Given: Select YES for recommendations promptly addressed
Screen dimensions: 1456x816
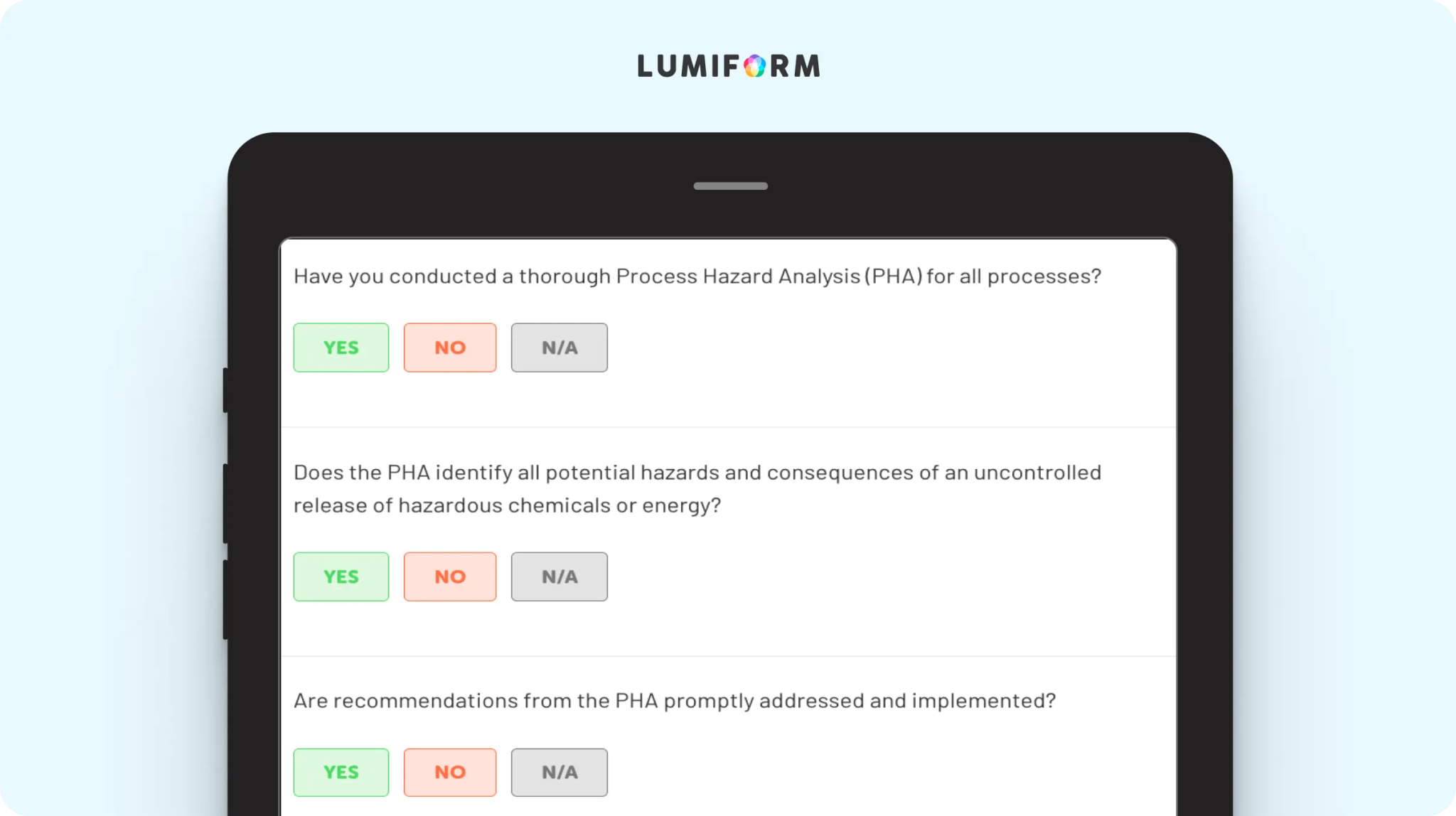Looking at the screenshot, I should pos(341,772).
